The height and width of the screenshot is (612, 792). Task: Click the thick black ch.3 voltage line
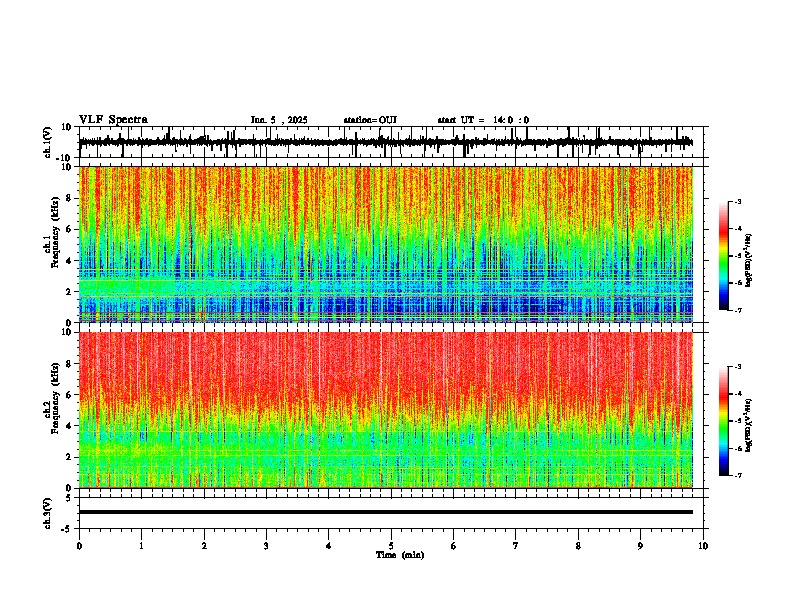[x=386, y=512]
